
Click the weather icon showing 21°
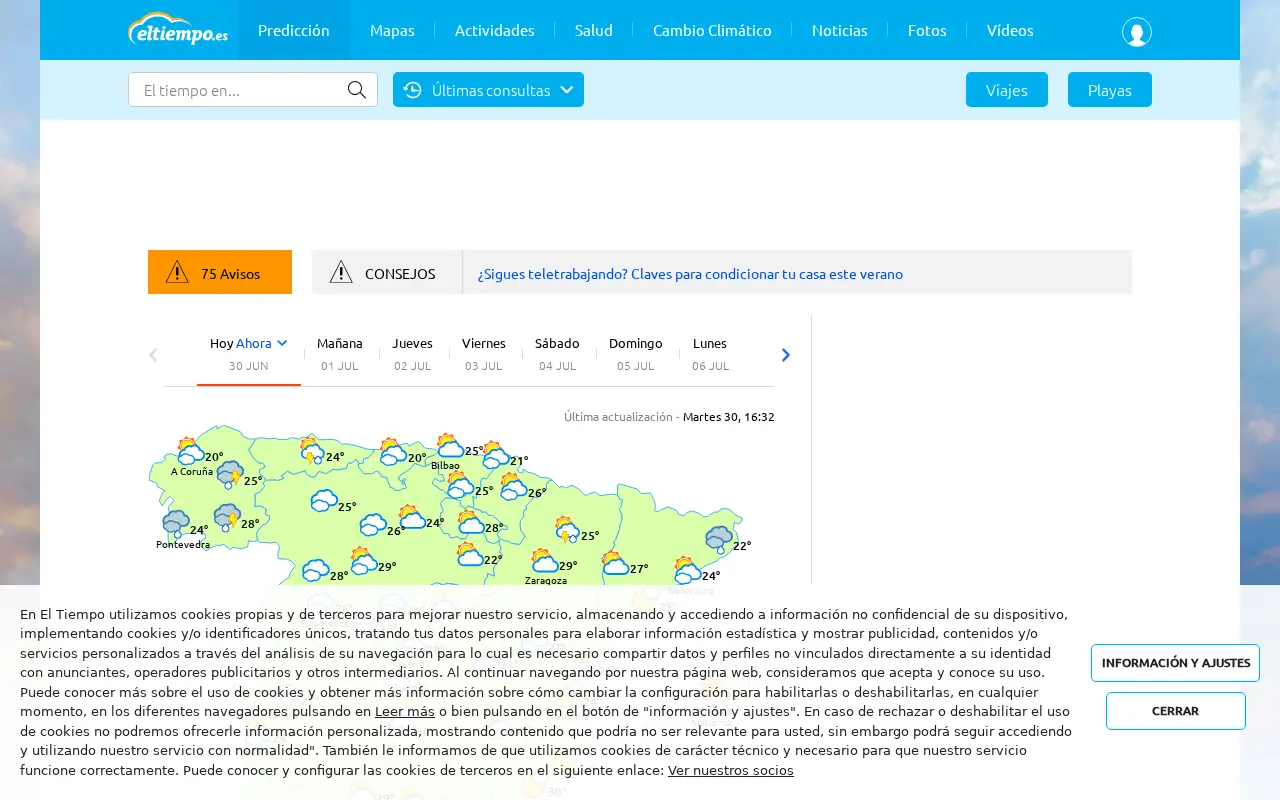pos(495,455)
